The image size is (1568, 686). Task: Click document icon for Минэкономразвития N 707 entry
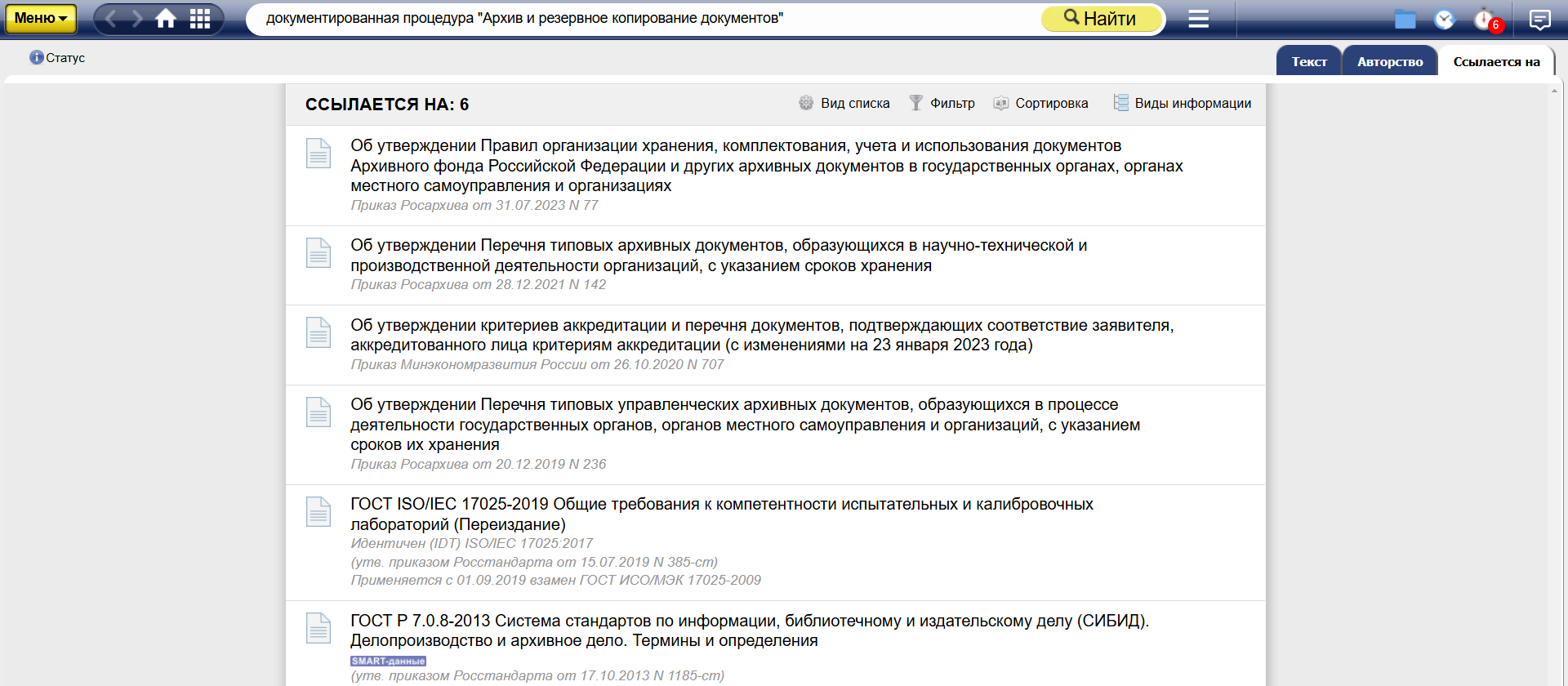[318, 332]
